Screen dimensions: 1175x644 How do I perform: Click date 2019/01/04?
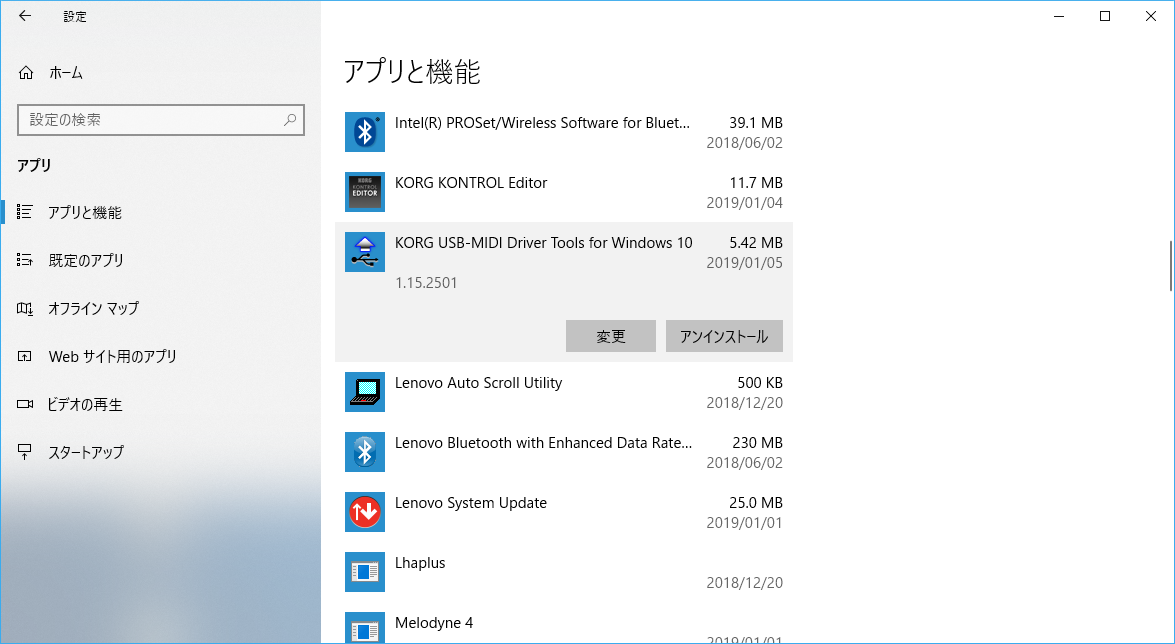pos(744,202)
